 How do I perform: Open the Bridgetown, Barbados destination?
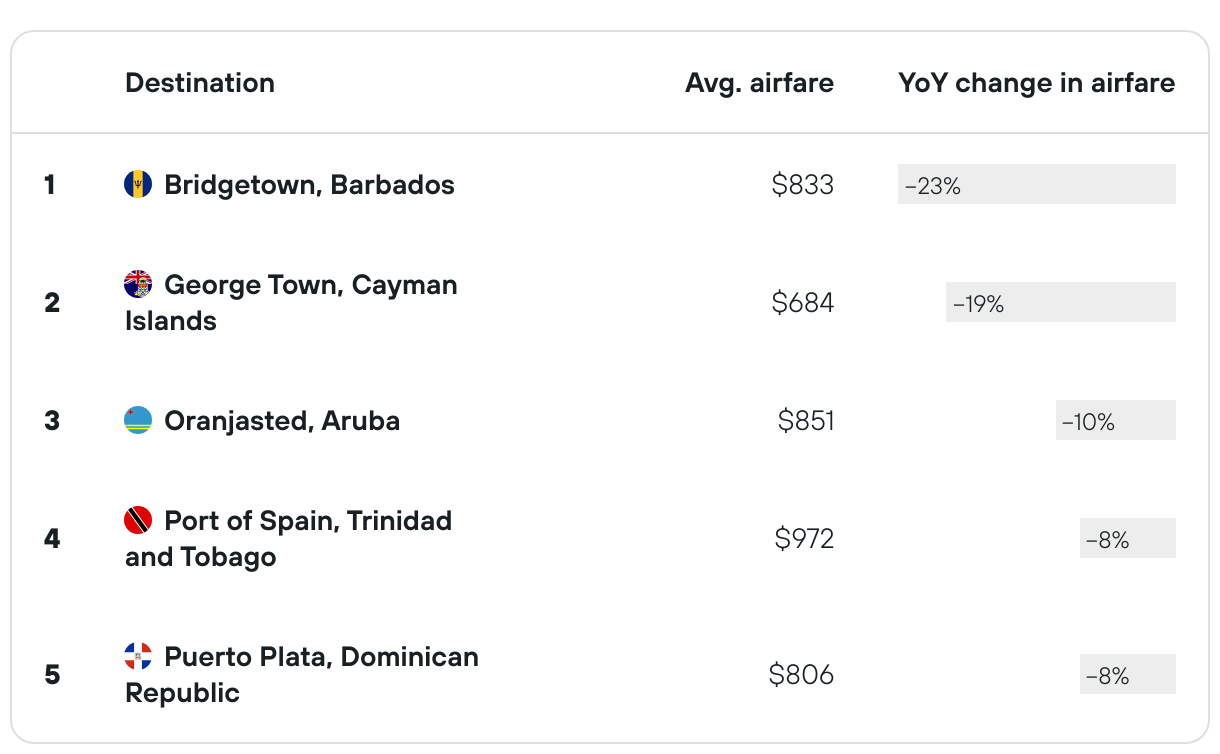pos(309,185)
